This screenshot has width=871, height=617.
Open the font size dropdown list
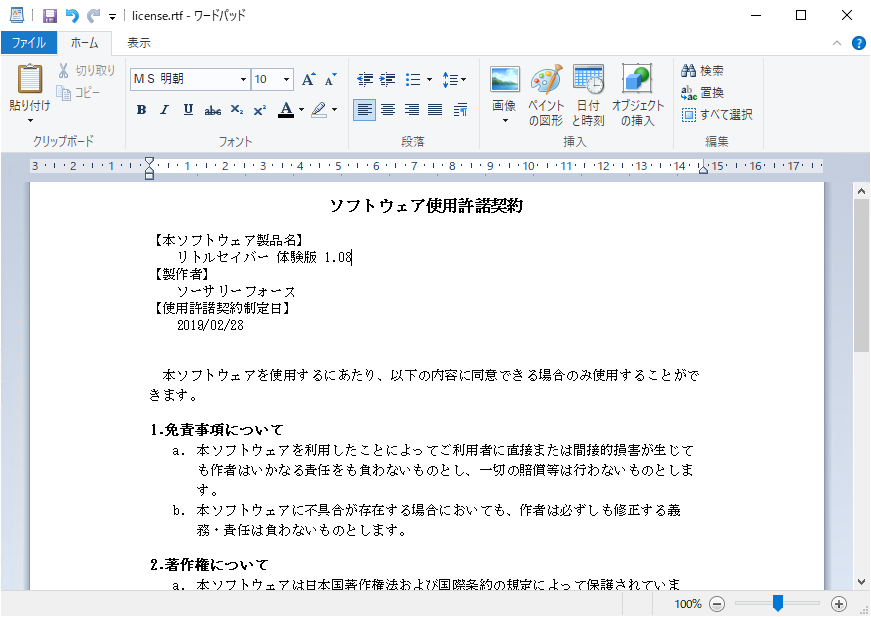coord(287,79)
